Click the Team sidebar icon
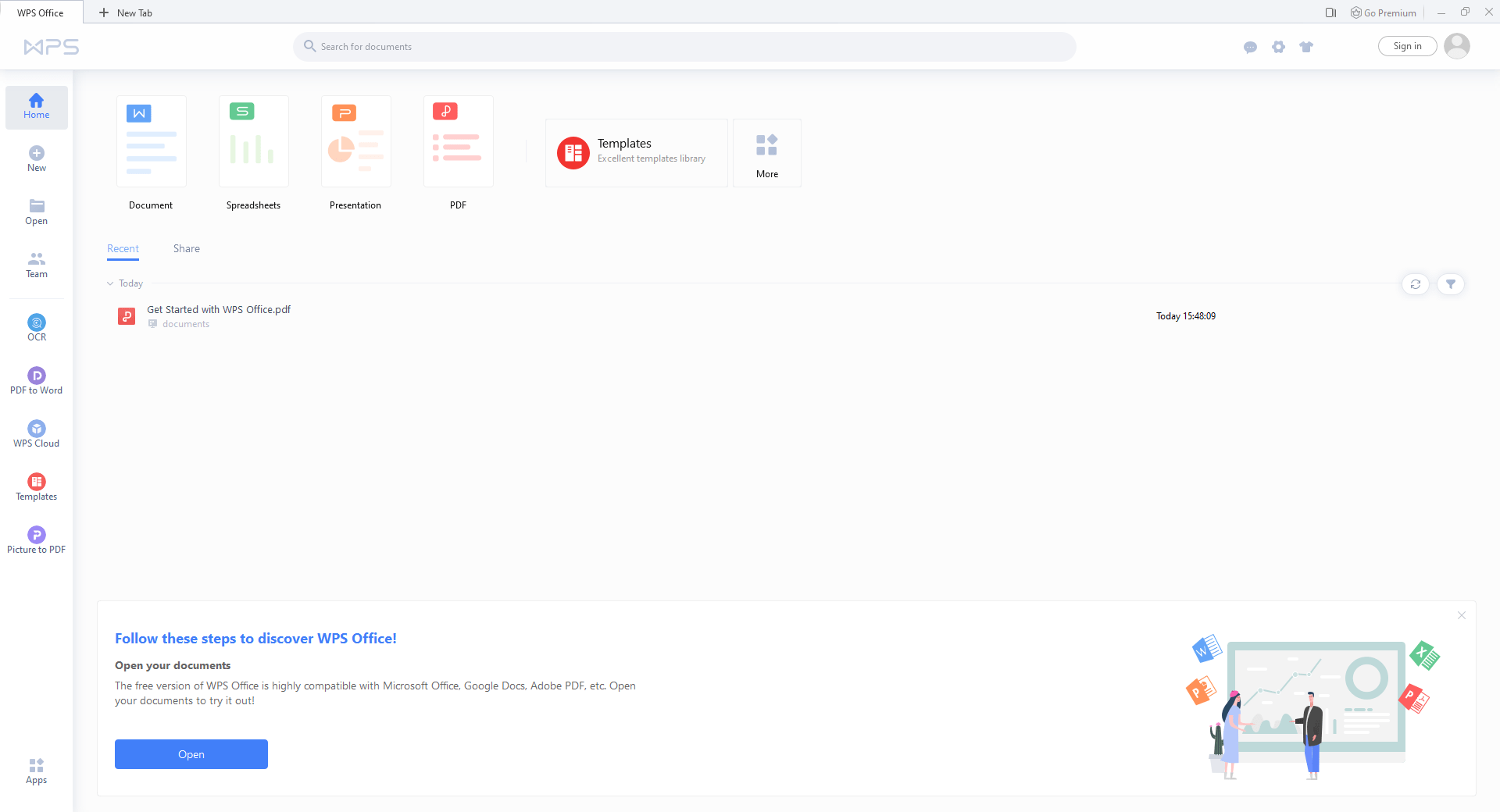The width and height of the screenshot is (1500, 812). (x=37, y=264)
